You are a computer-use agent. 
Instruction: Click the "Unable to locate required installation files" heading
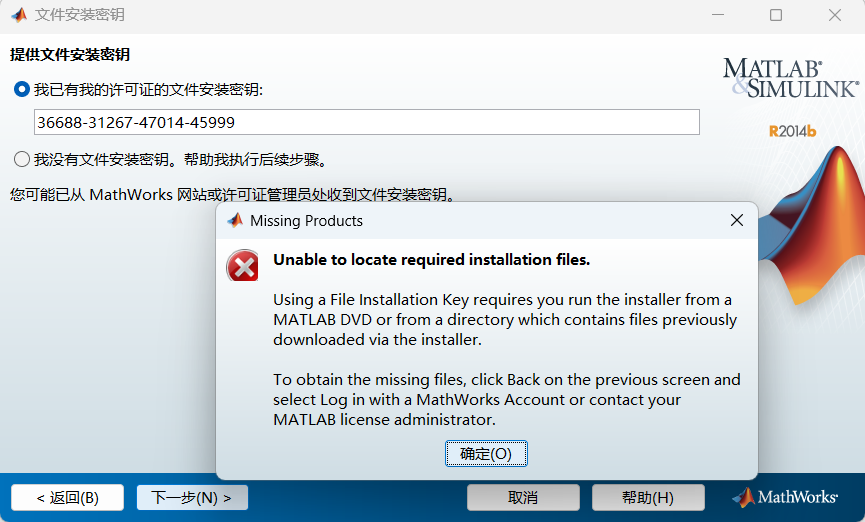[x=432, y=260]
